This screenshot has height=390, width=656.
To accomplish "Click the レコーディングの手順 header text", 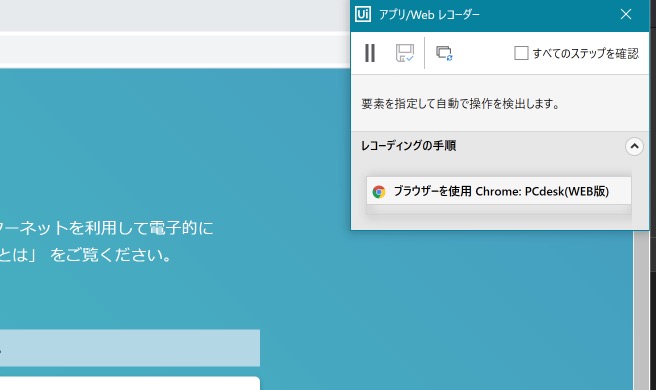I will coord(408,146).
